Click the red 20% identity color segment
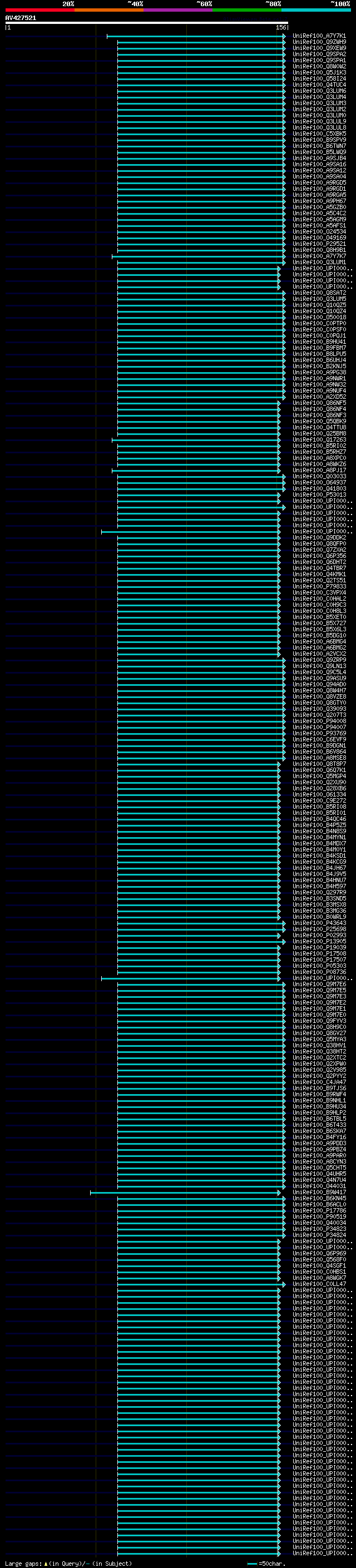This screenshot has height=1568, width=356. [x=40, y=10]
